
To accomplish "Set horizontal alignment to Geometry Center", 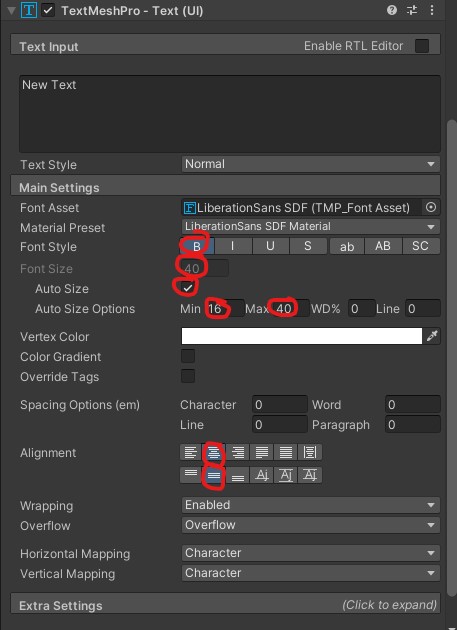I will [310, 453].
